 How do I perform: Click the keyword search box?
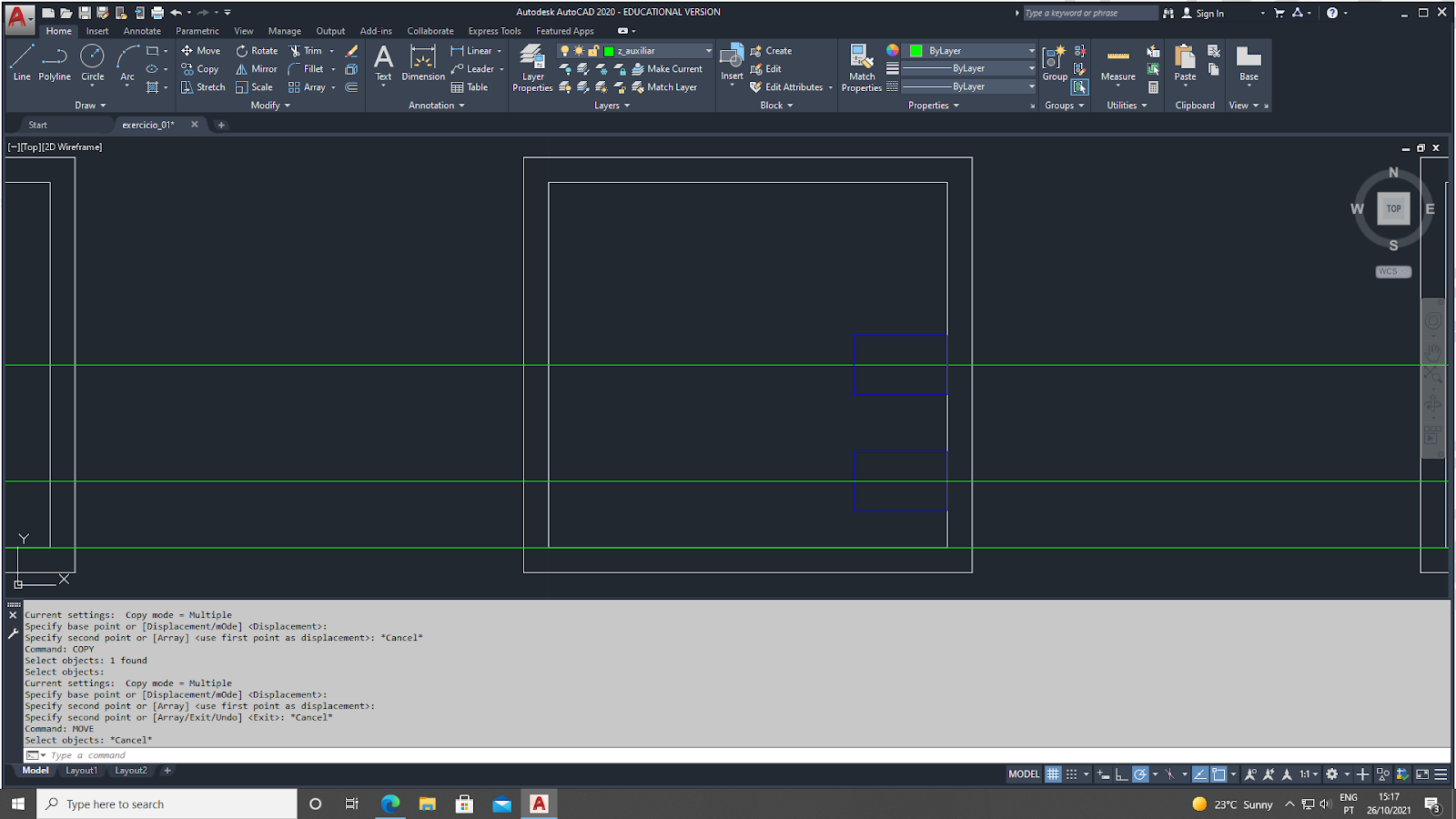coord(1090,14)
